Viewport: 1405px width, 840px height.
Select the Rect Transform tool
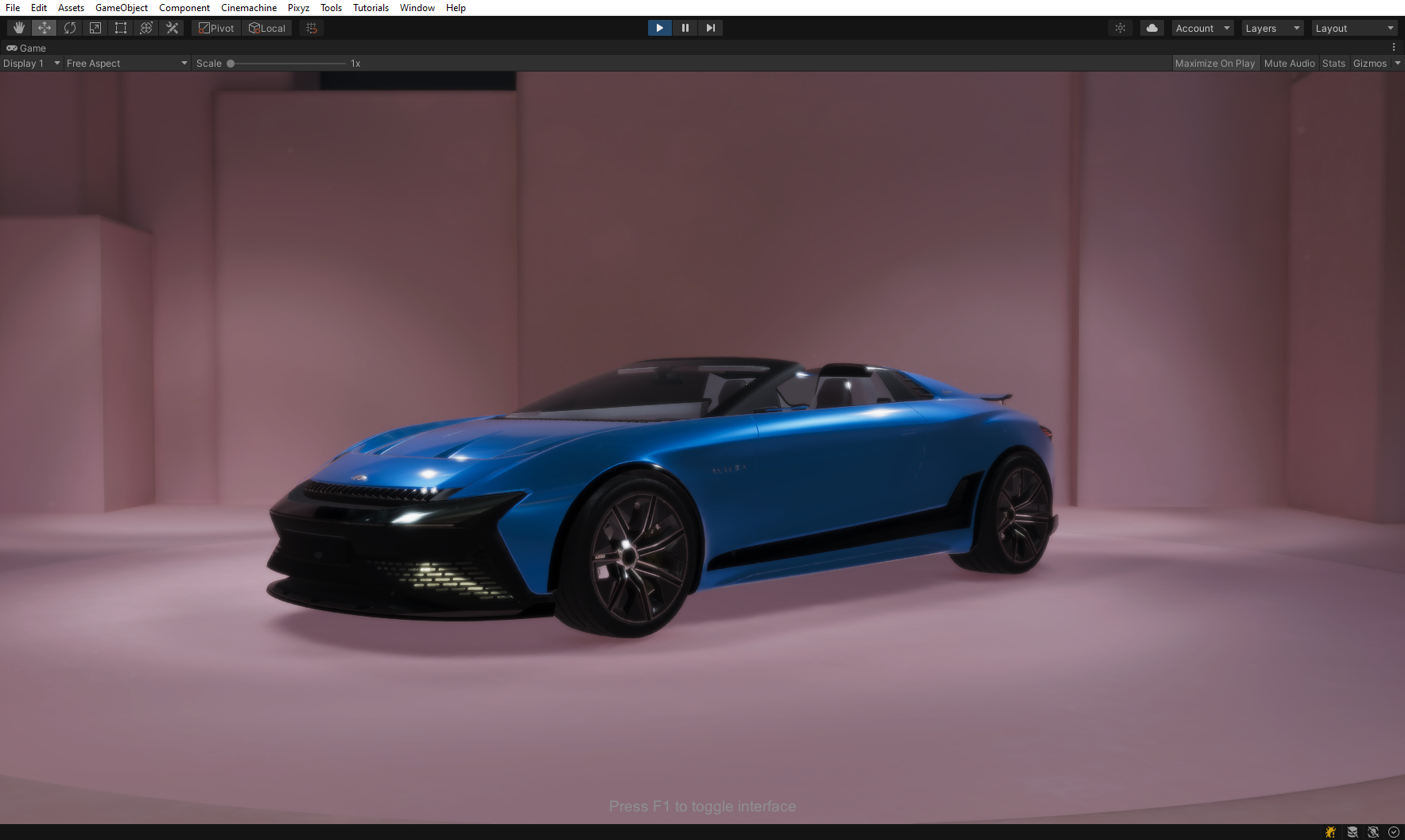[121, 27]
